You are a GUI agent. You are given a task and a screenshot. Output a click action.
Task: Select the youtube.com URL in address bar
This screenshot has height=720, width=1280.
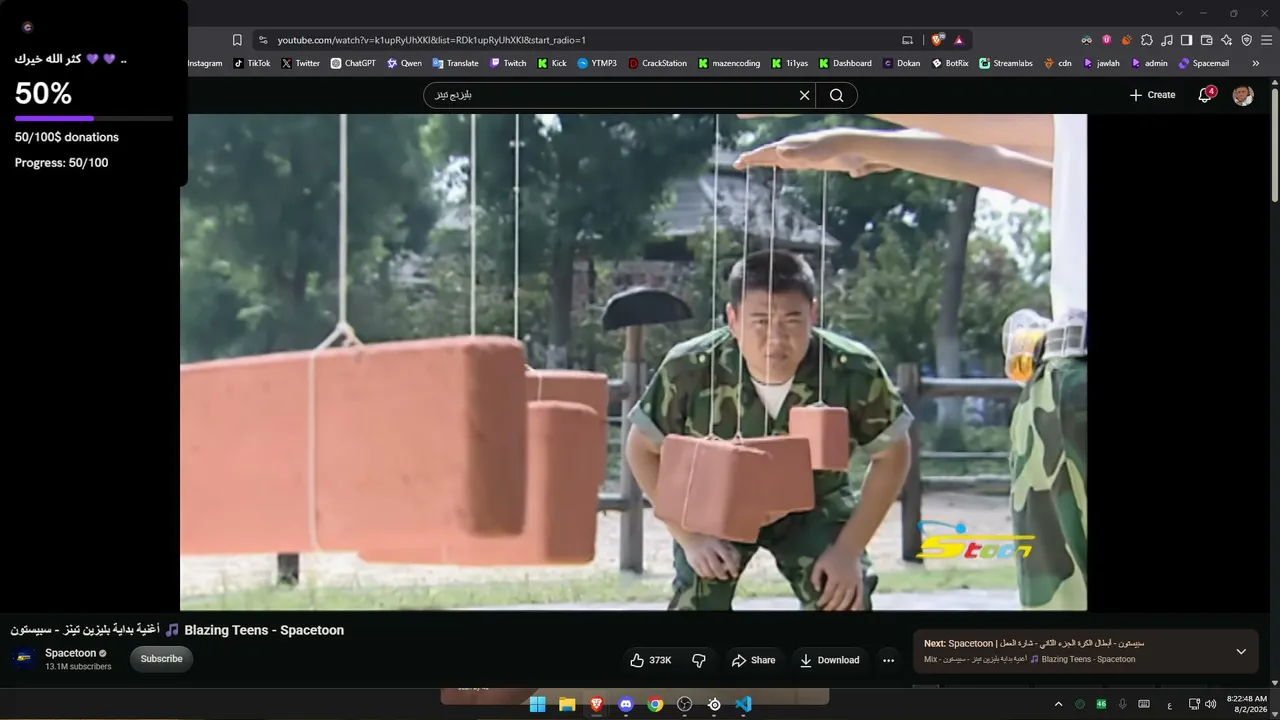[x=431, y=40]
